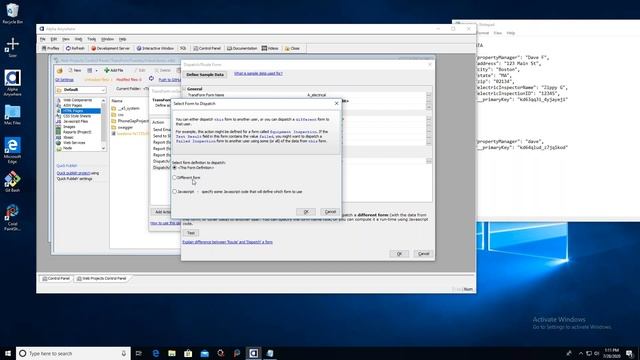Open the Mac Files desktop folder

[12, 115]
